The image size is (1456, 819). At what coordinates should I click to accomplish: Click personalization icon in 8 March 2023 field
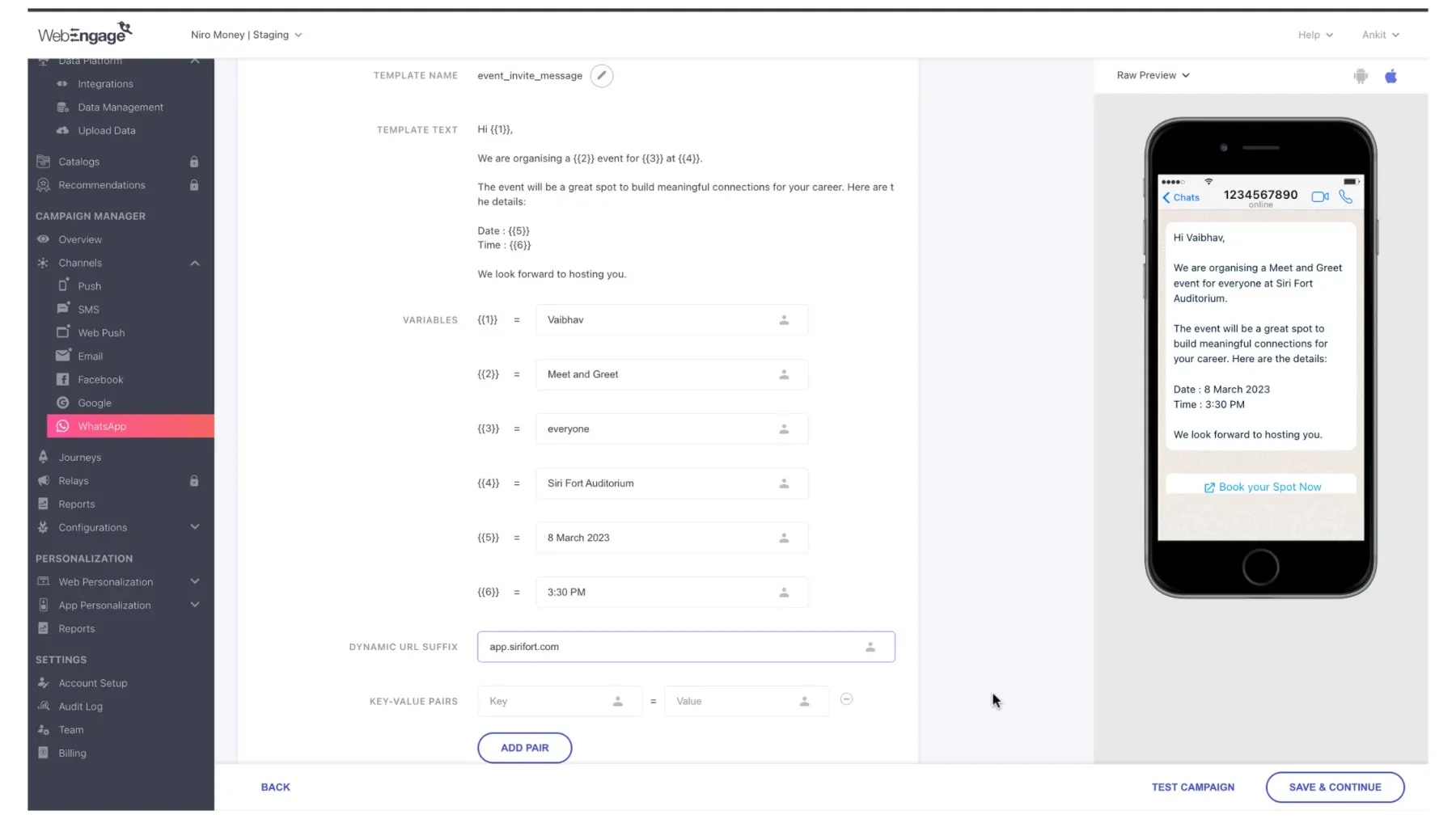(x=784, y=538)
